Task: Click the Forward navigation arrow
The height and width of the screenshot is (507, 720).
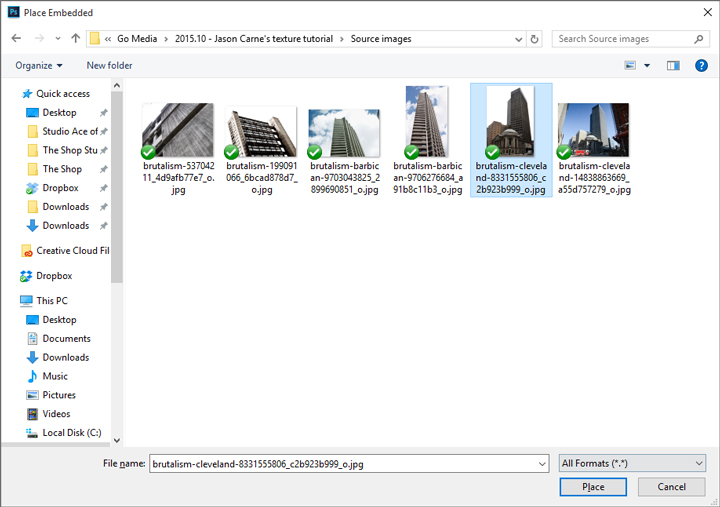Action: pyautogui.click(x=39, y=39)
